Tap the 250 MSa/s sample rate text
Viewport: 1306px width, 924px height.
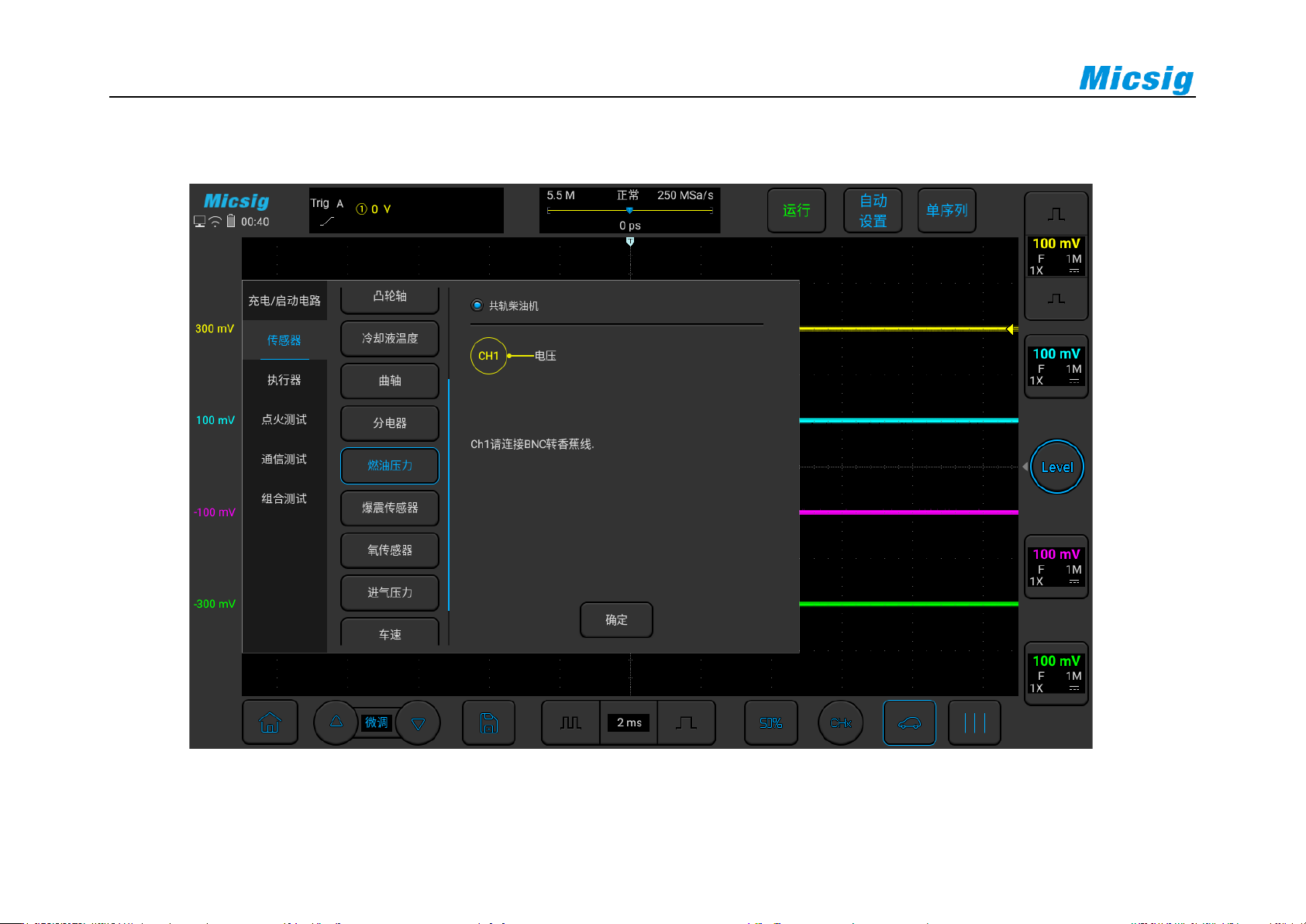685,195
